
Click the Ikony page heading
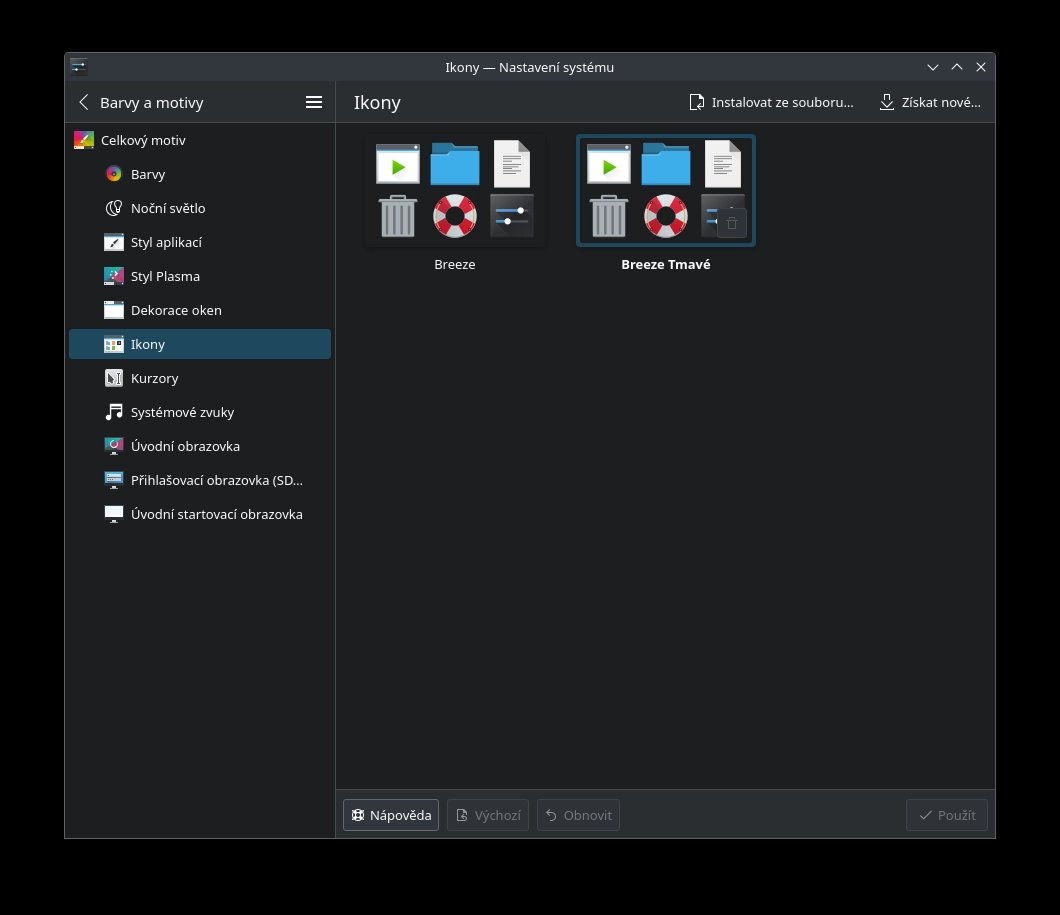point(377,102)
